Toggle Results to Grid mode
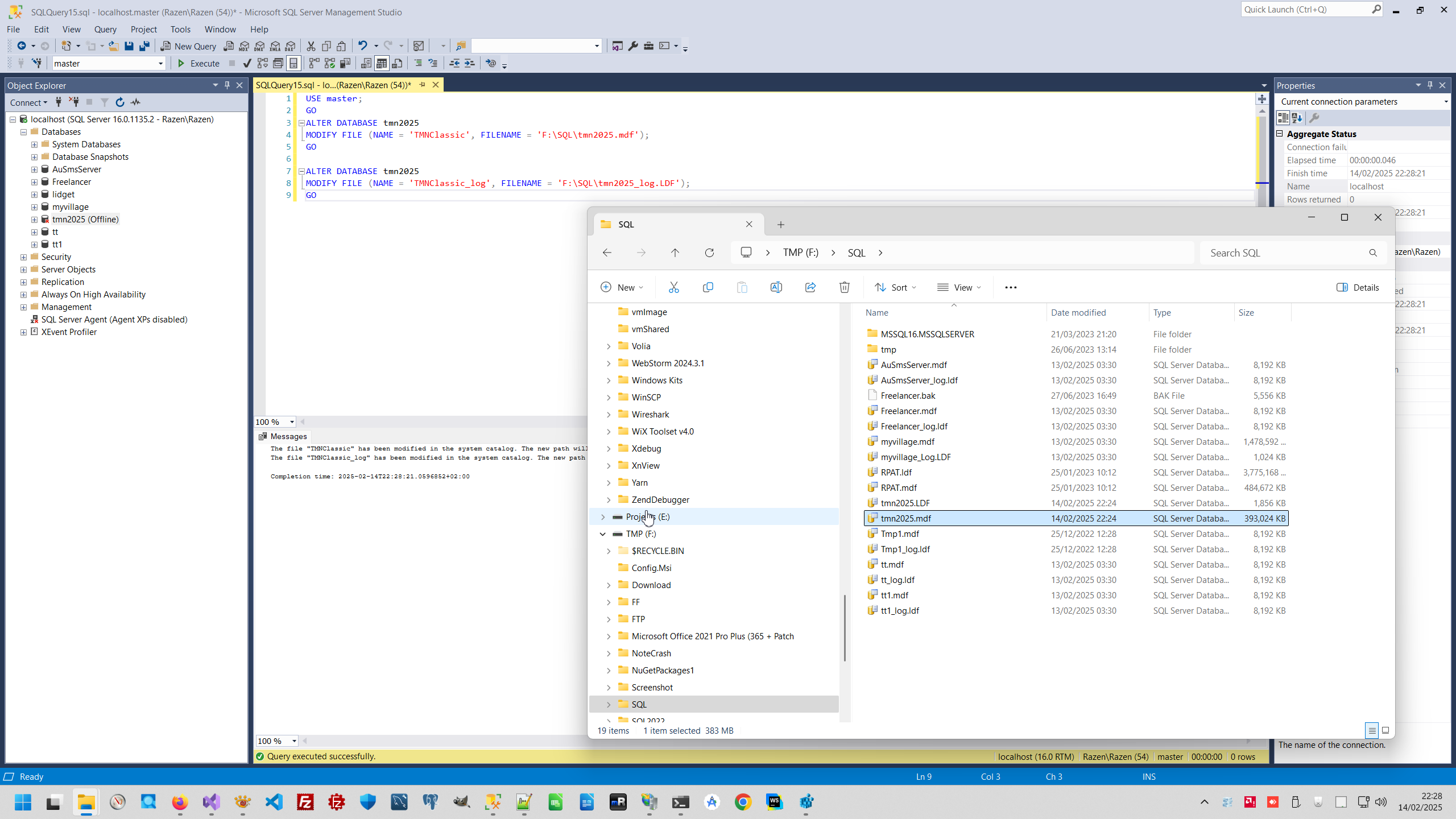This screenshot has width=1456, height=819. click(382, 63)
